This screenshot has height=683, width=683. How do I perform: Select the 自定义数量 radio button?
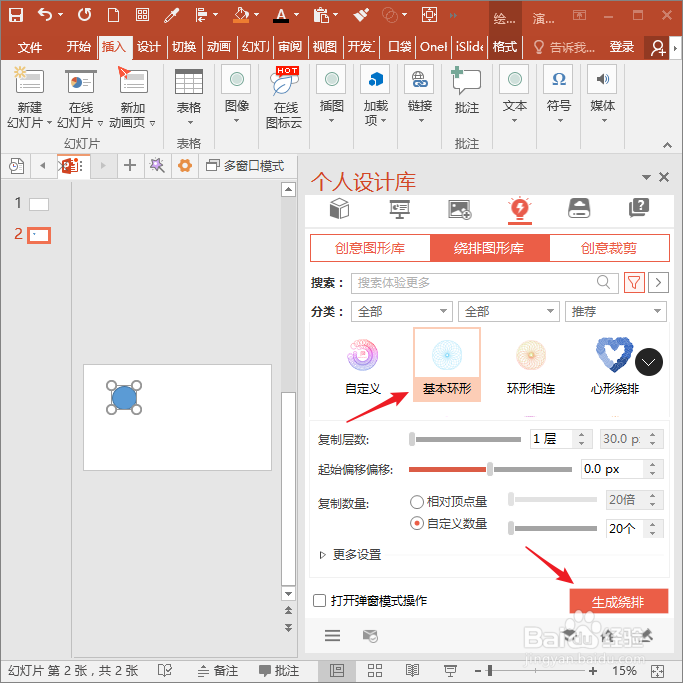click(417, 523)
